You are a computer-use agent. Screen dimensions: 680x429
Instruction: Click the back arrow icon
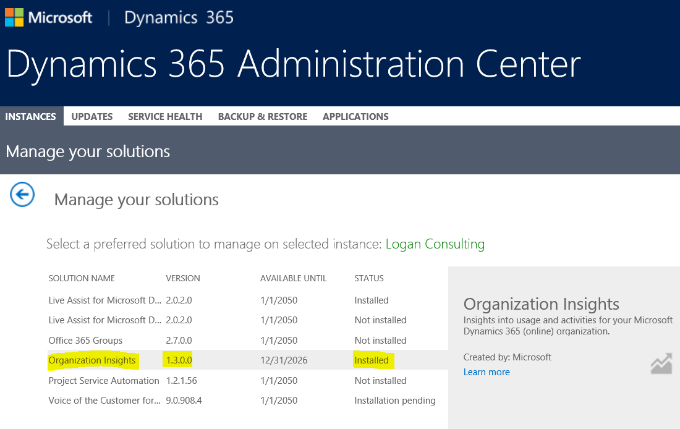click(x=22, y=194)
